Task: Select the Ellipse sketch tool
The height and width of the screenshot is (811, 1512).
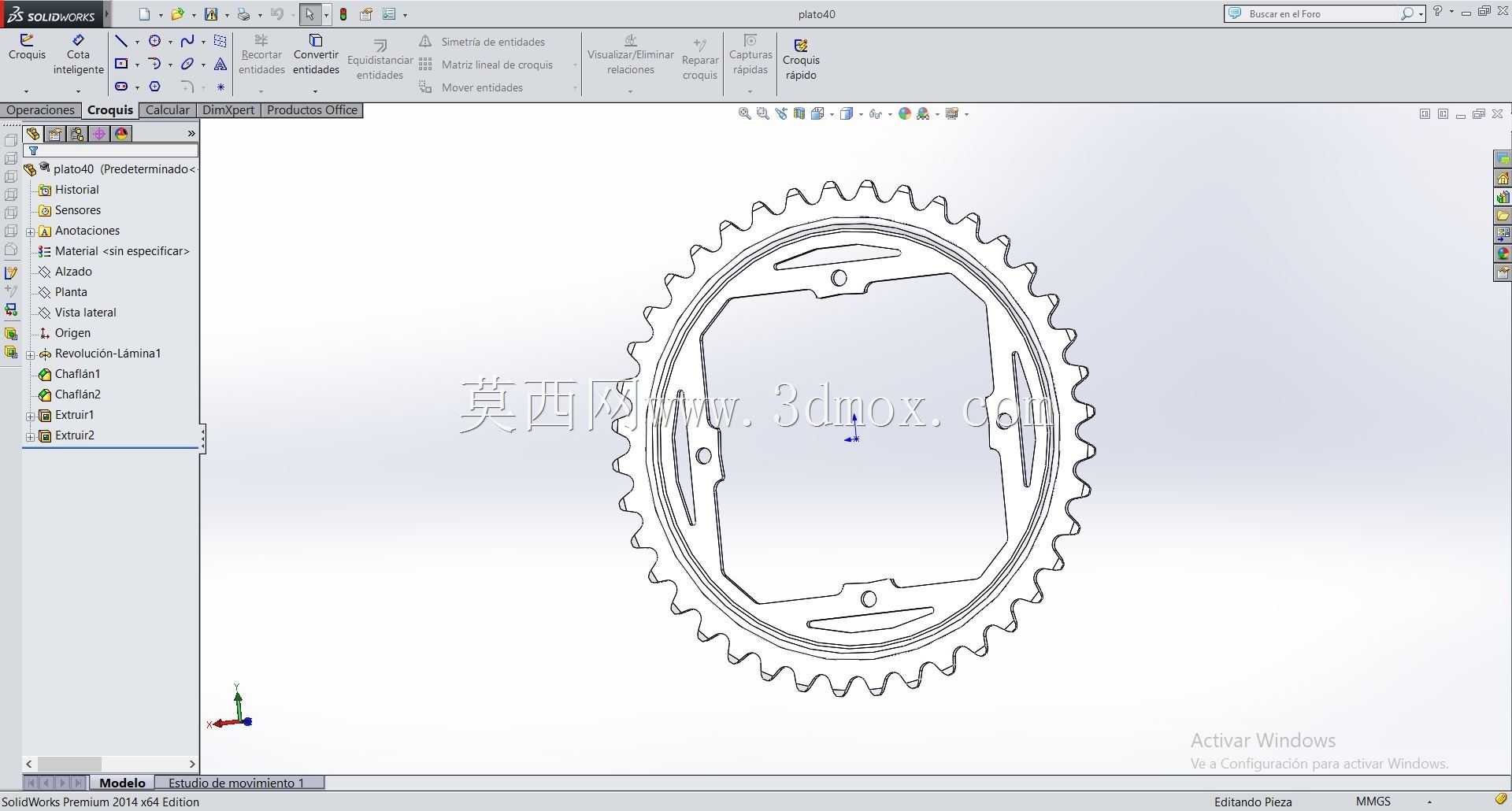Action: pyautogui.click(x=187, y=64)
